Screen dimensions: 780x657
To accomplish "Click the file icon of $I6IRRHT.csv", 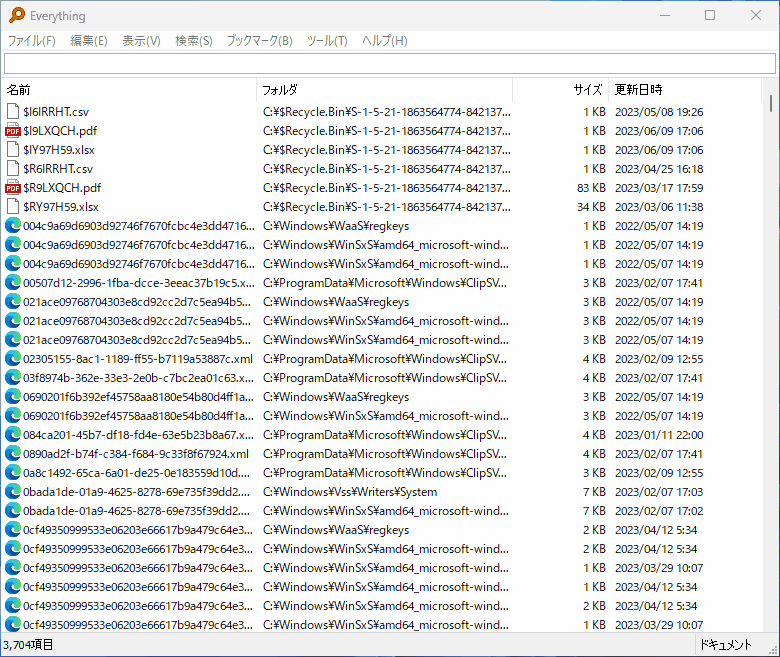I will [13, 112].
